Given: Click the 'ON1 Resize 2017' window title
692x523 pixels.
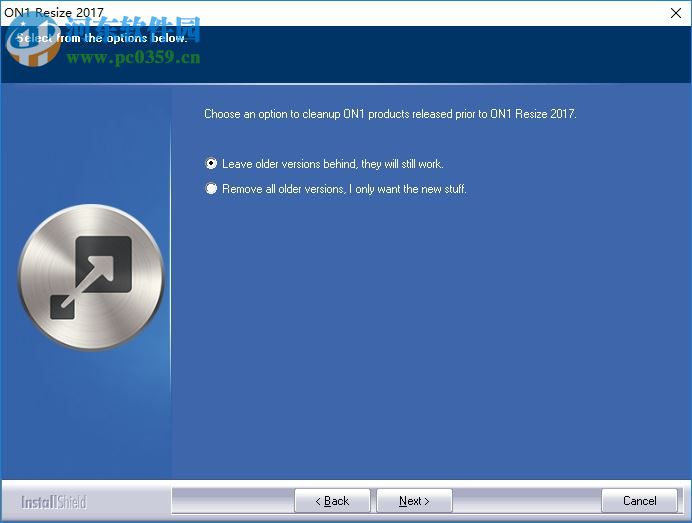Looking at the screenshot, I should [54, 12].
